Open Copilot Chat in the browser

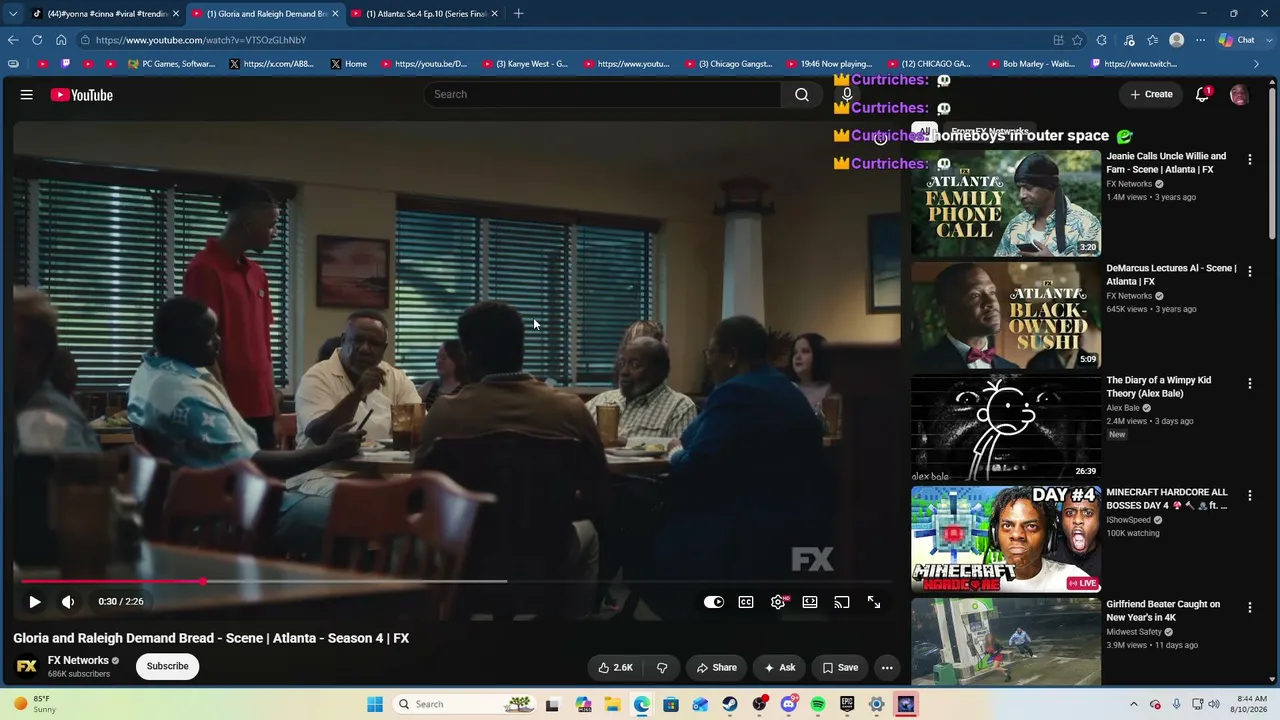[x=1237, y=40]
